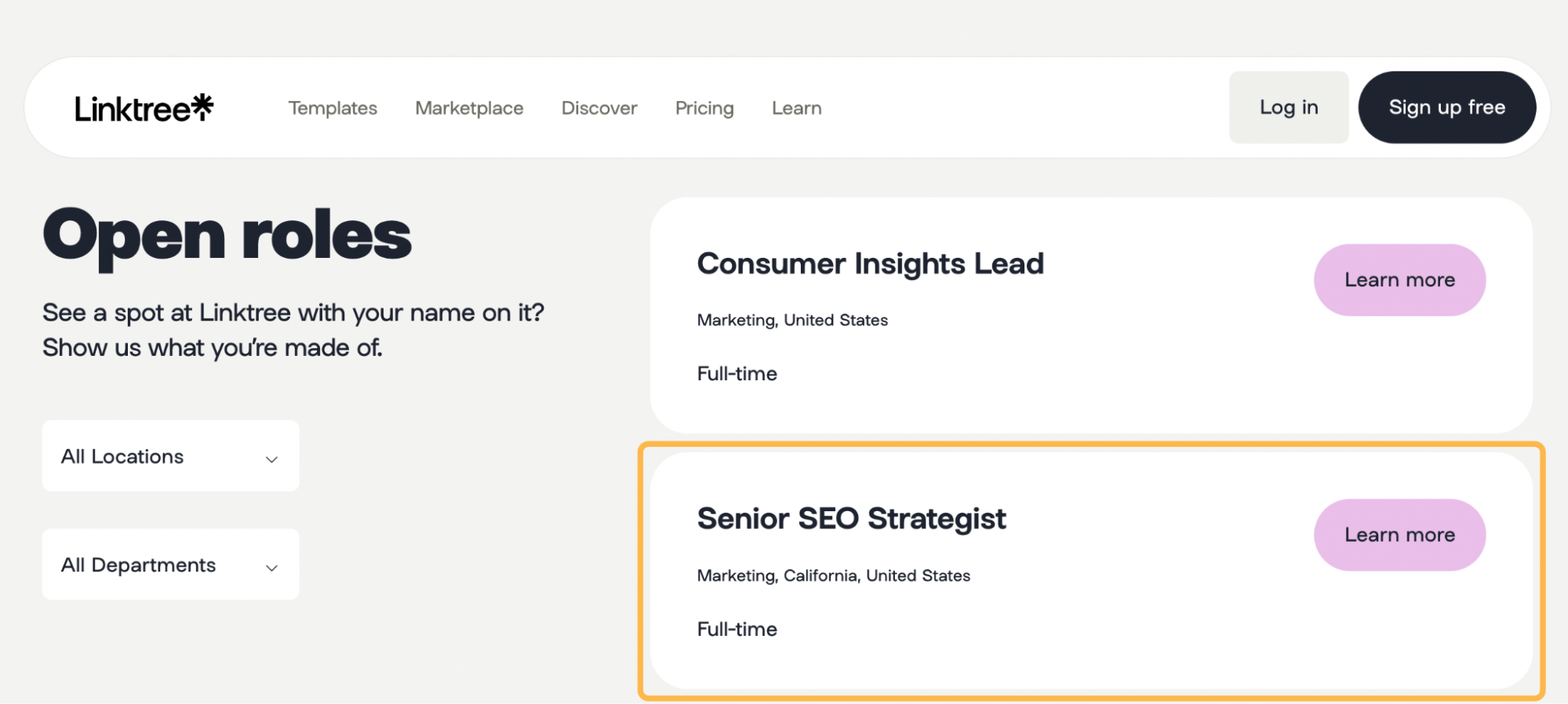Open the All Departments dropdown
This screenshot has height=704, width=1568.
[x=169, y=564]
